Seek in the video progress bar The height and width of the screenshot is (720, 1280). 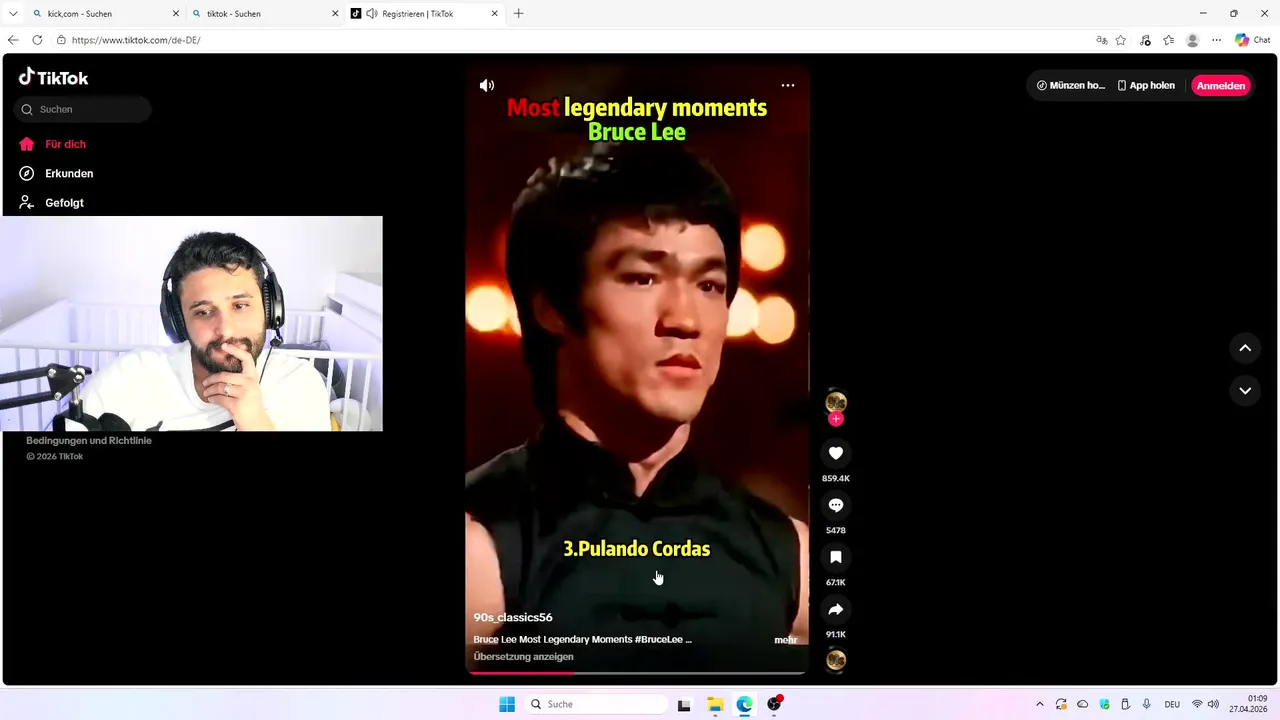click(x=637, y=673)
